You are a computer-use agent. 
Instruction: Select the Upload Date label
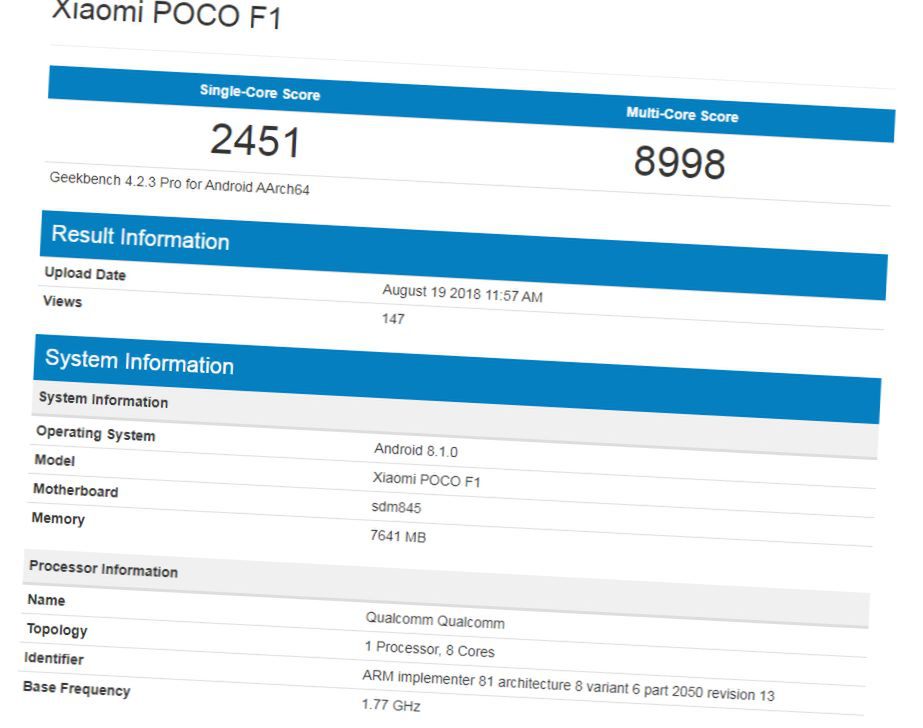coord(85,274)
